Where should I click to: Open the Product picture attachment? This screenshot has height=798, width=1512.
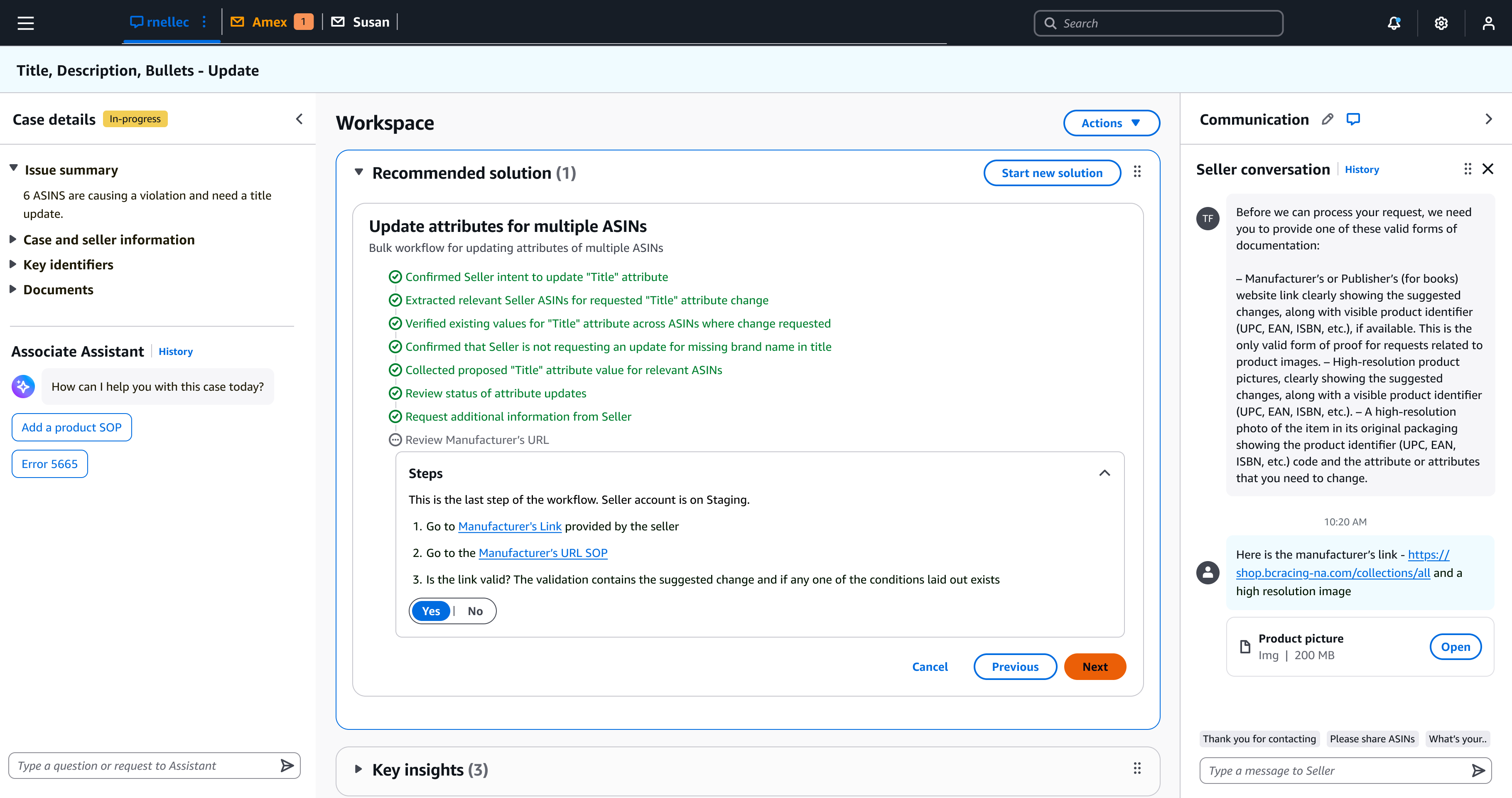pos(1456,646)
